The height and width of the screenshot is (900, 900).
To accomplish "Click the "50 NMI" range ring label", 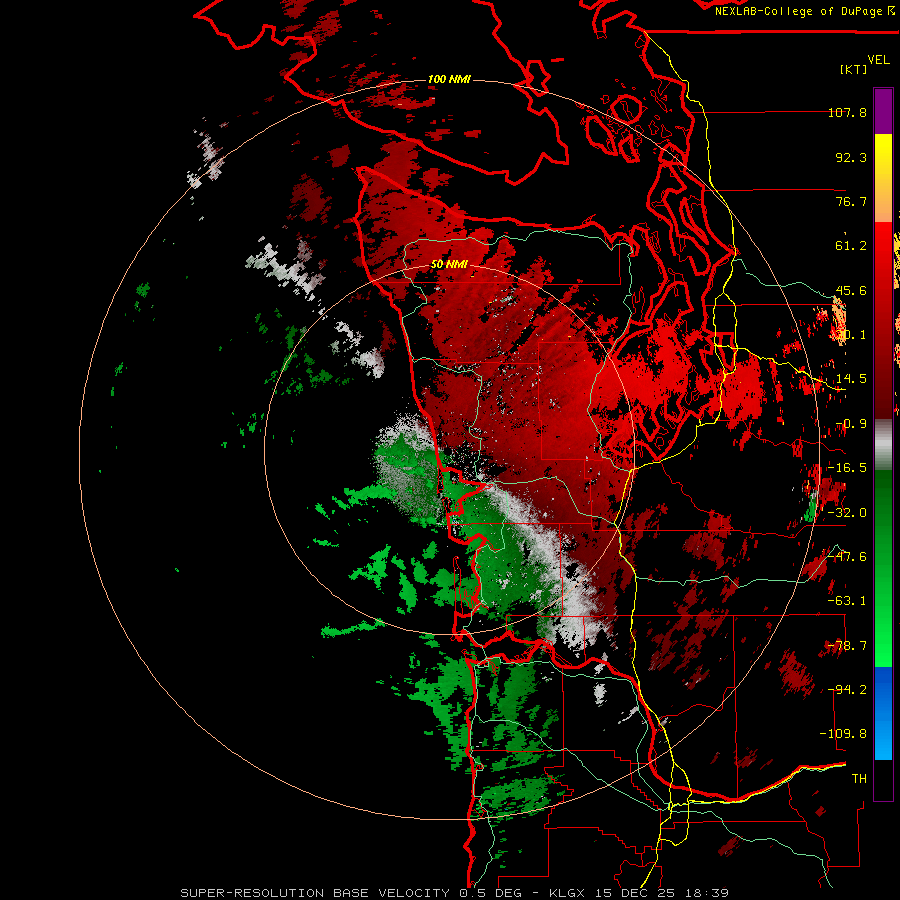I will pos(449,265).
